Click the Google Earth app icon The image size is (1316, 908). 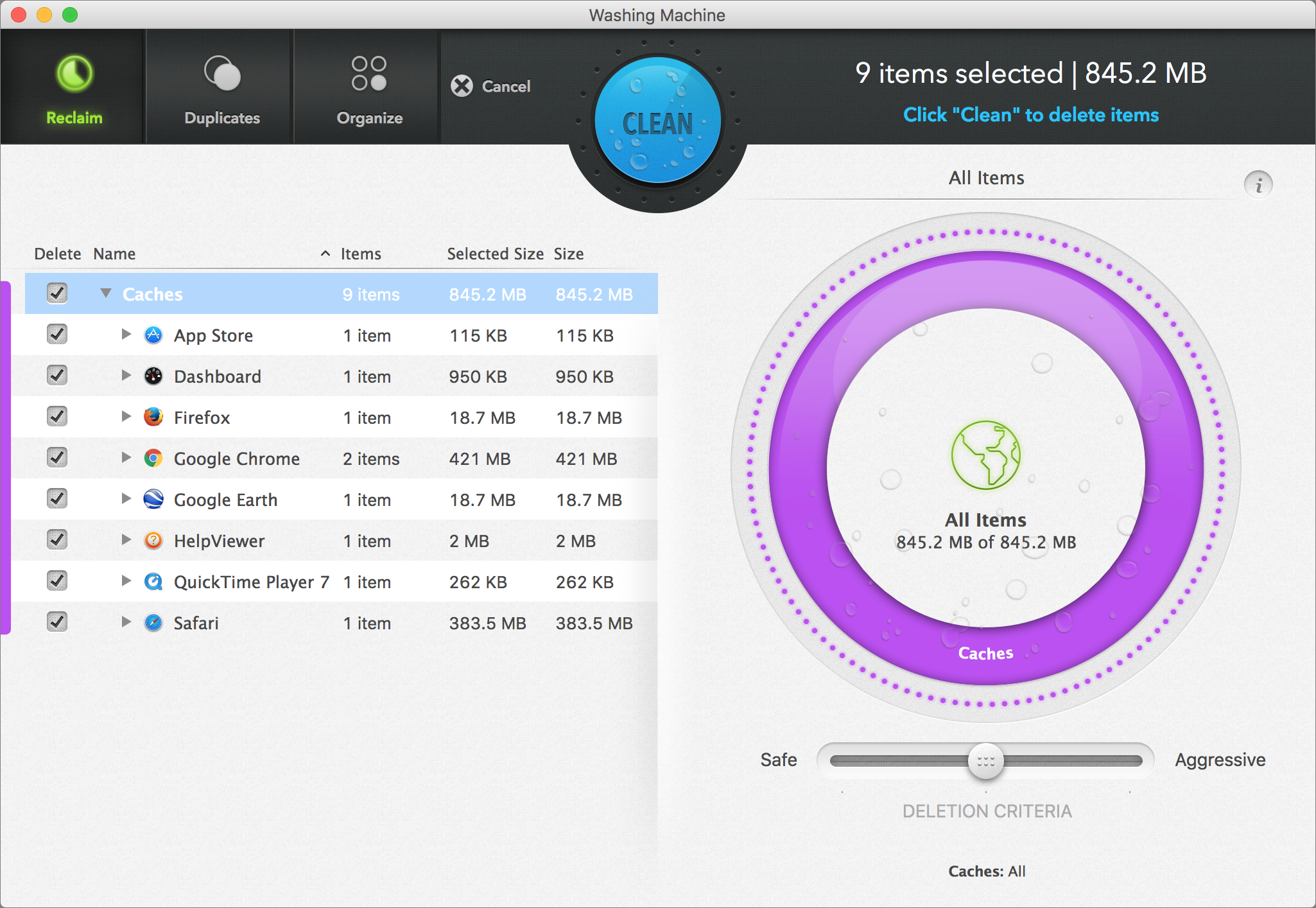point(153,500)
